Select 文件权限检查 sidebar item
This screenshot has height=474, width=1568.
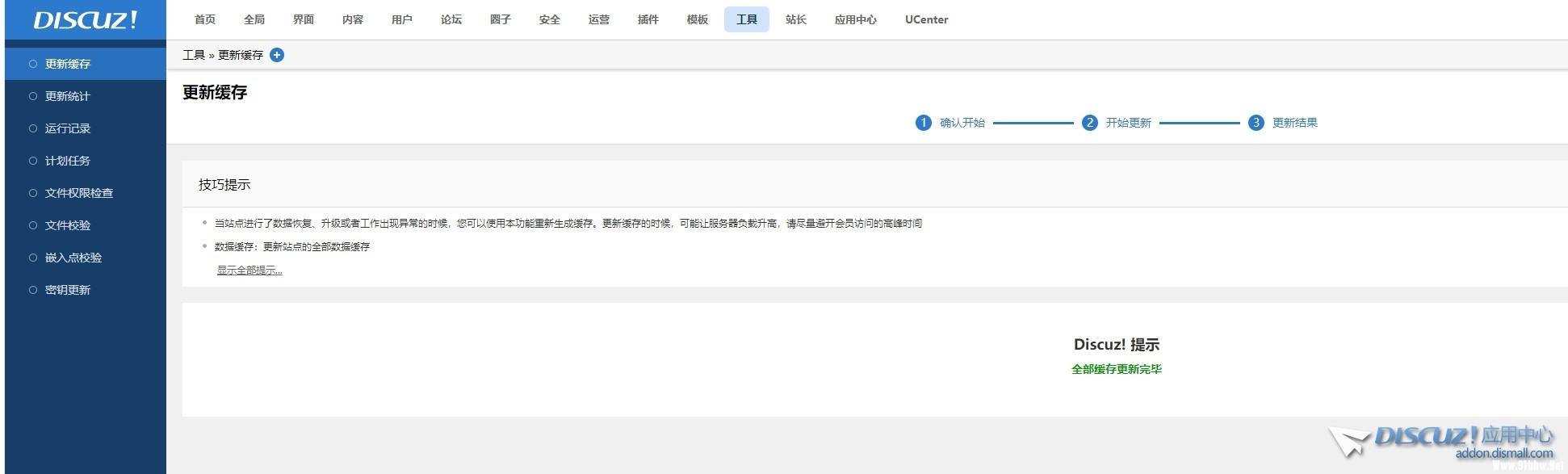(79, 193)
